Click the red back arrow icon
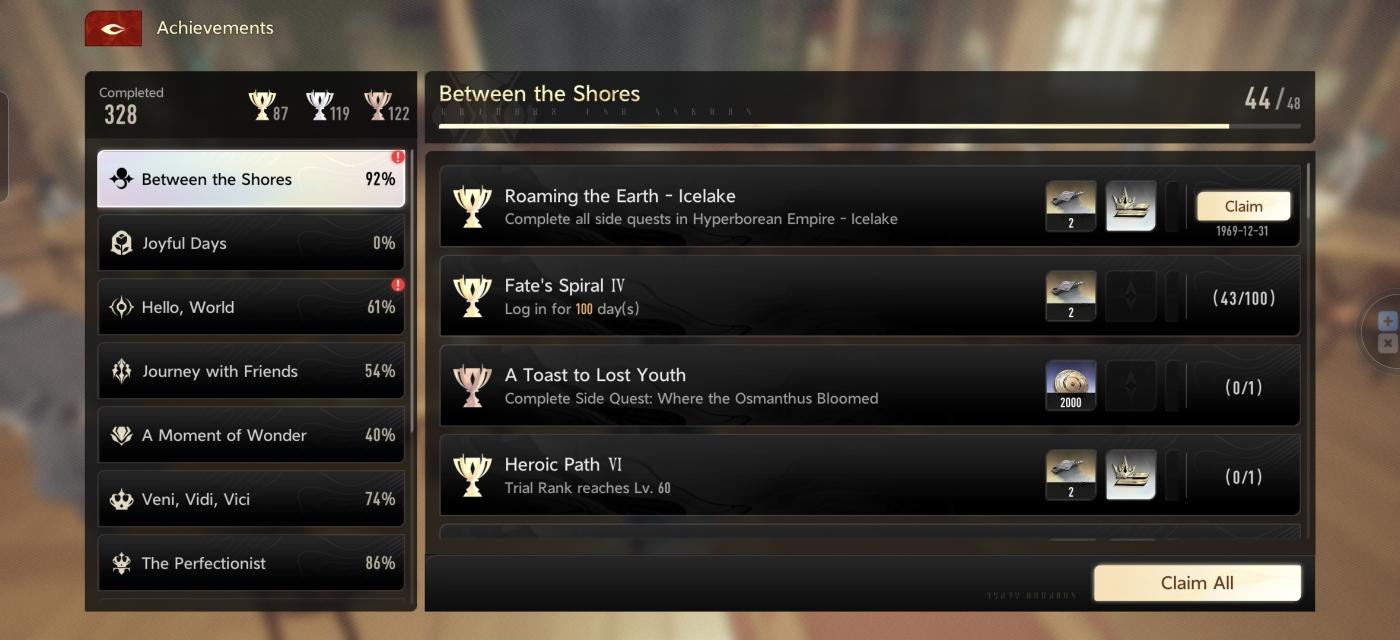The width and height of the screenshot is (1400, 640). pyautogui.click(x=113, y=28)
